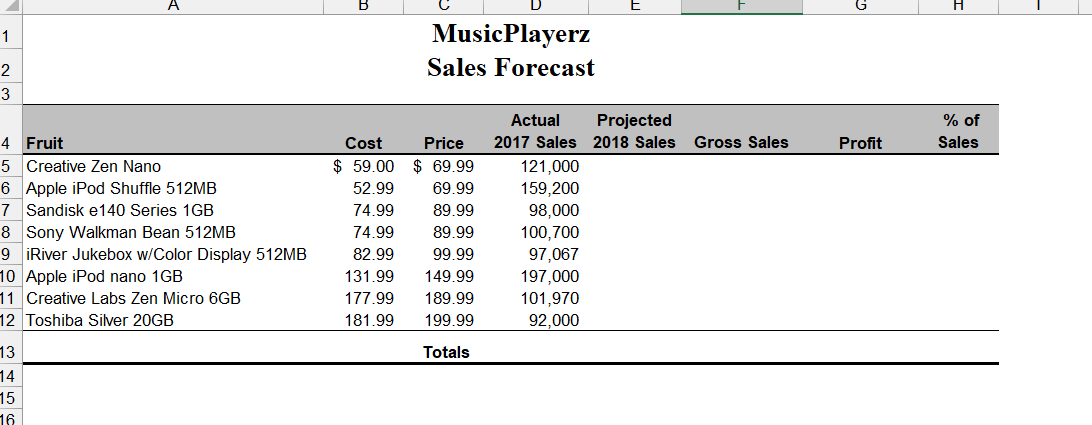The width and height of the screenshot is (1092, 425).
Task: Select column F header
Action: (742, 7)
